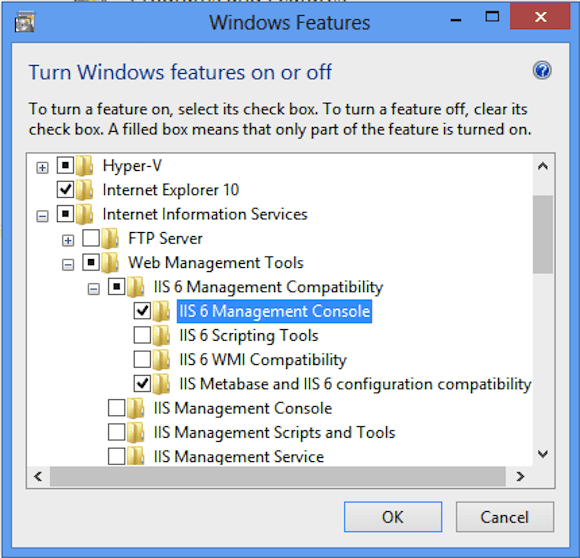Select the Internet Information Services label
This screenshot has width=580, height=558.
tap(205, 214)
